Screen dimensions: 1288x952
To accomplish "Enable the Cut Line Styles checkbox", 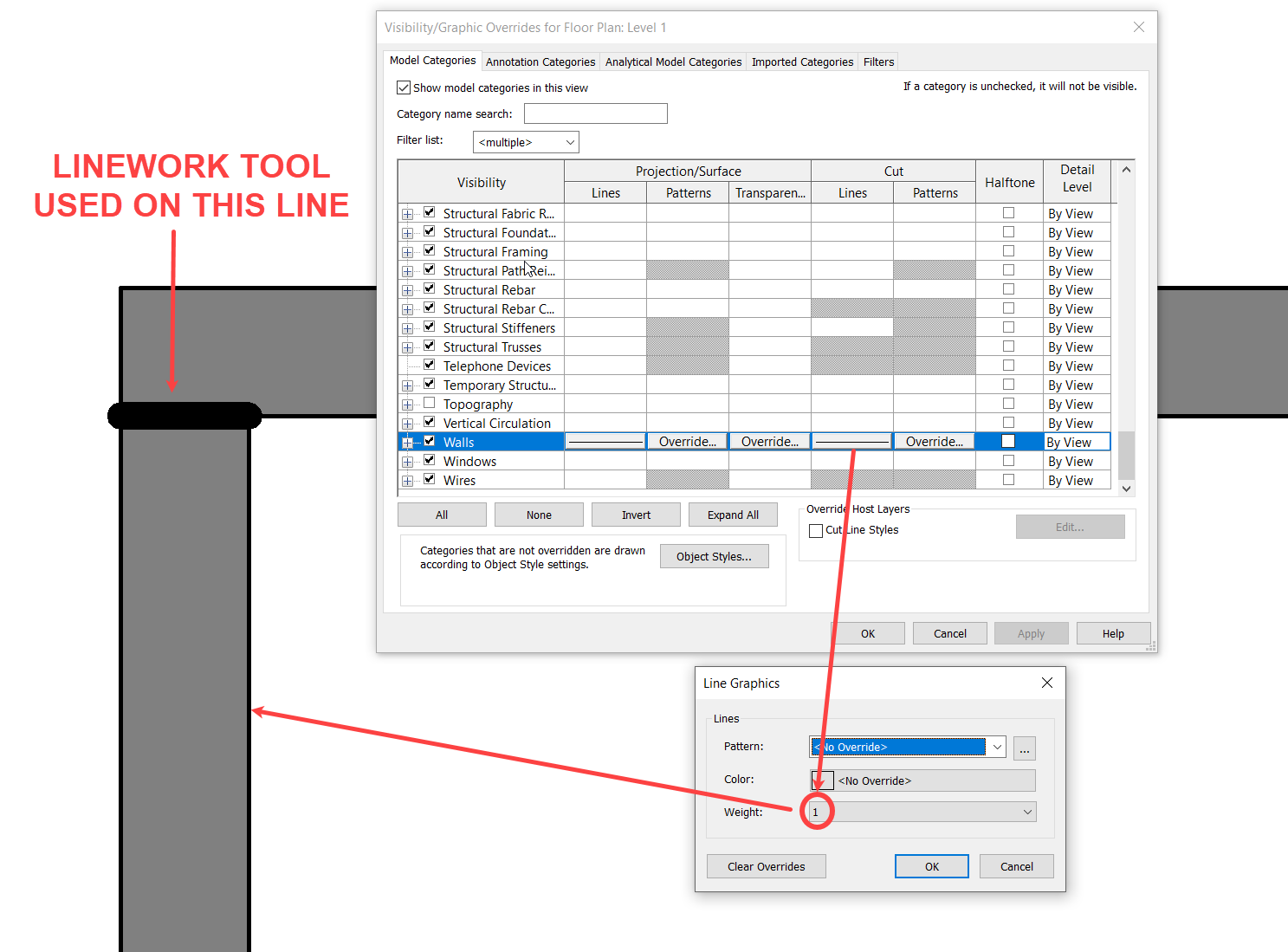I will point(815,530).
